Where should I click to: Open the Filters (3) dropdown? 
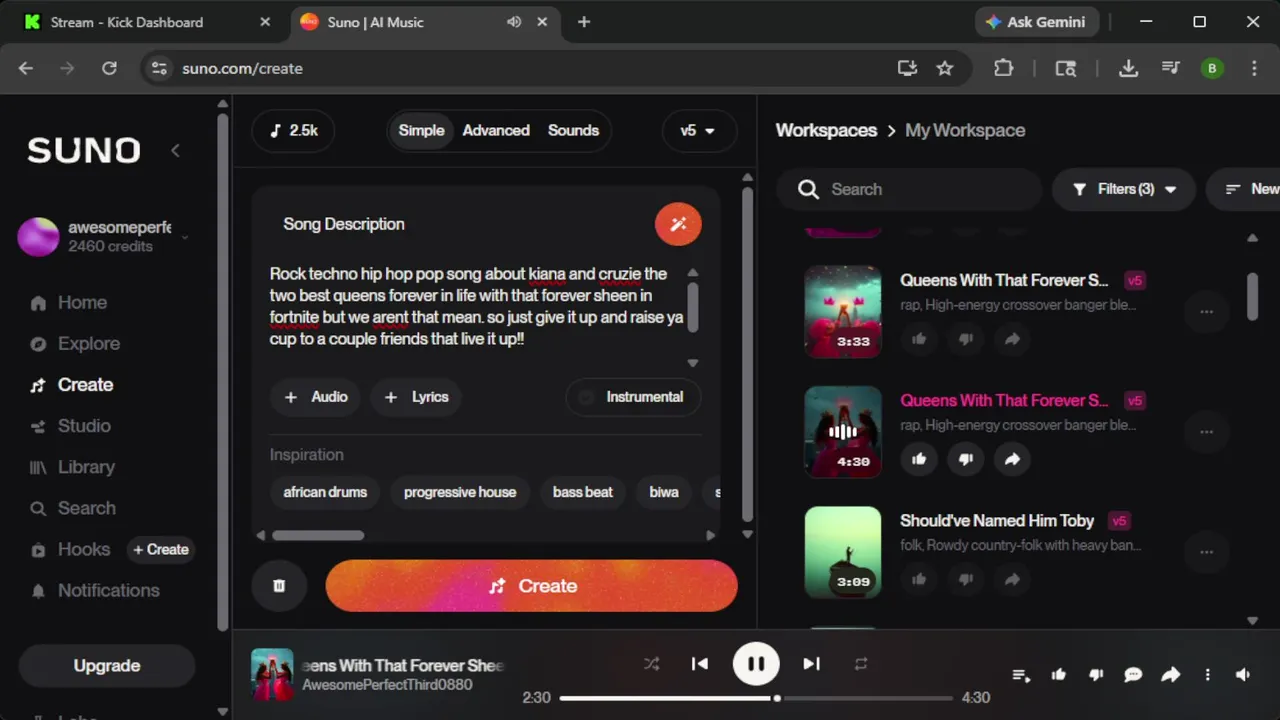pyautogui.click(x=1124, y=189)
